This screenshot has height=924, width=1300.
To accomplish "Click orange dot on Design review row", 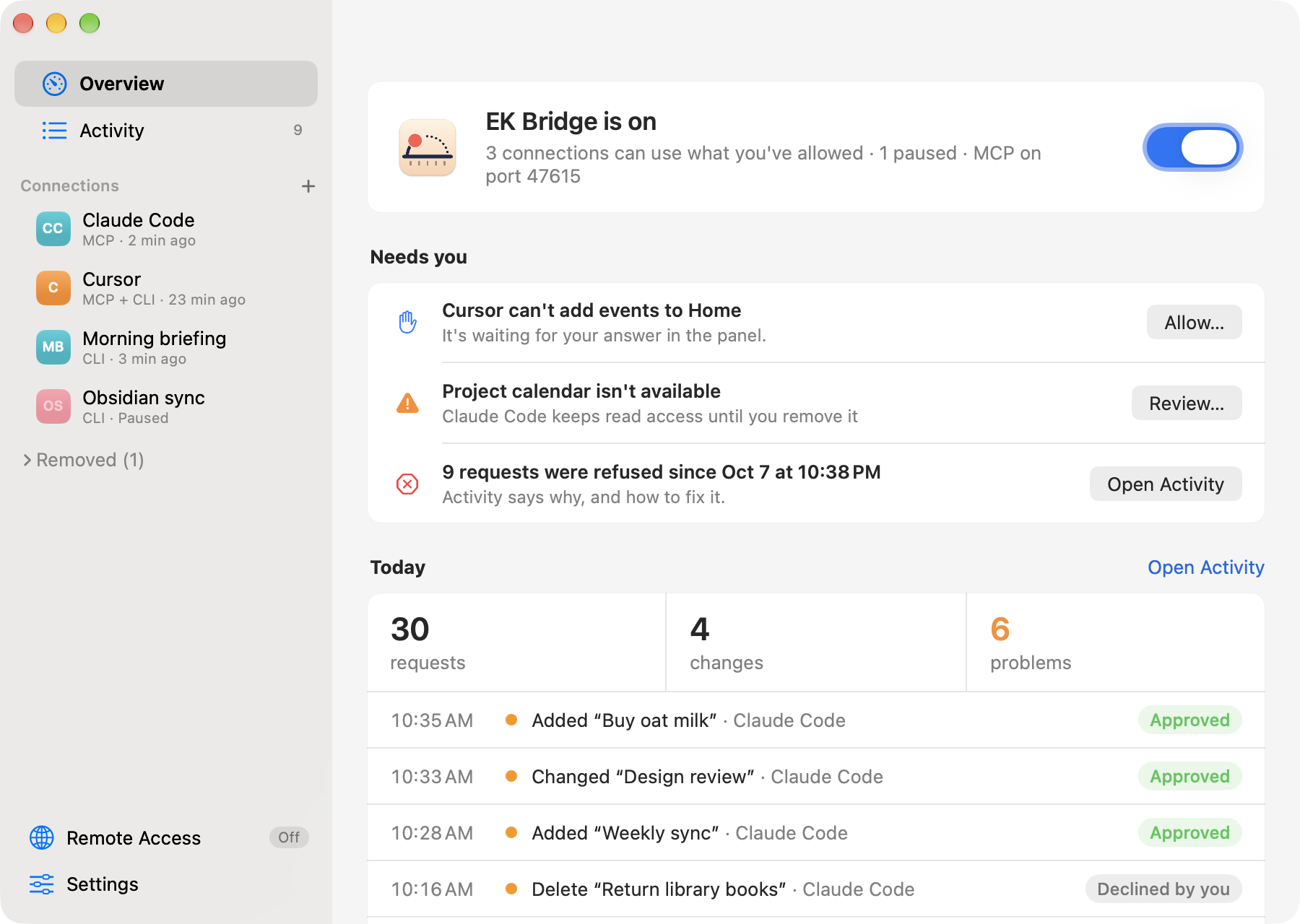I will (511, 776).
